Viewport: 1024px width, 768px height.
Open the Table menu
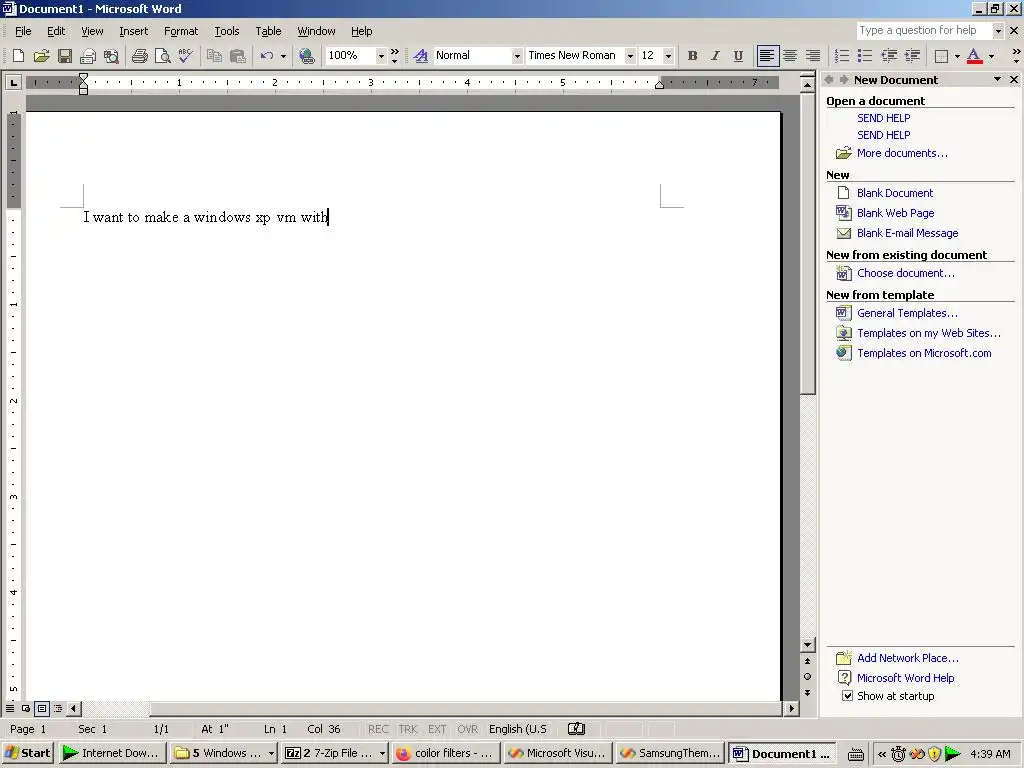[x=268, y=31]
